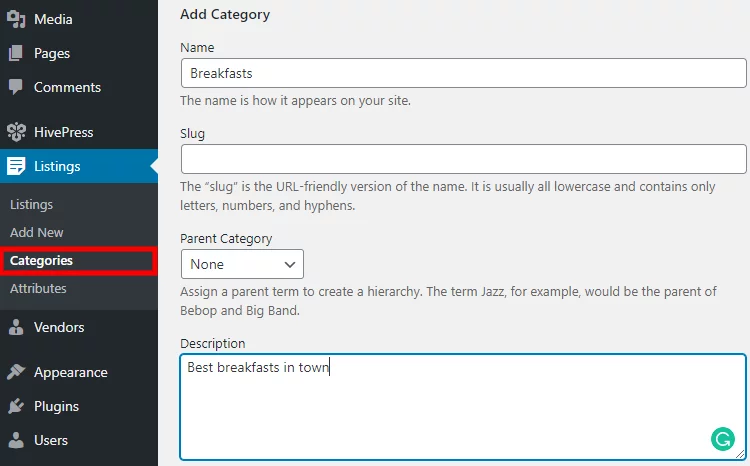Click the Name field containing Breakfasts
The width and height of the screenshot is (750, 466).
click(x=463, y=73)
